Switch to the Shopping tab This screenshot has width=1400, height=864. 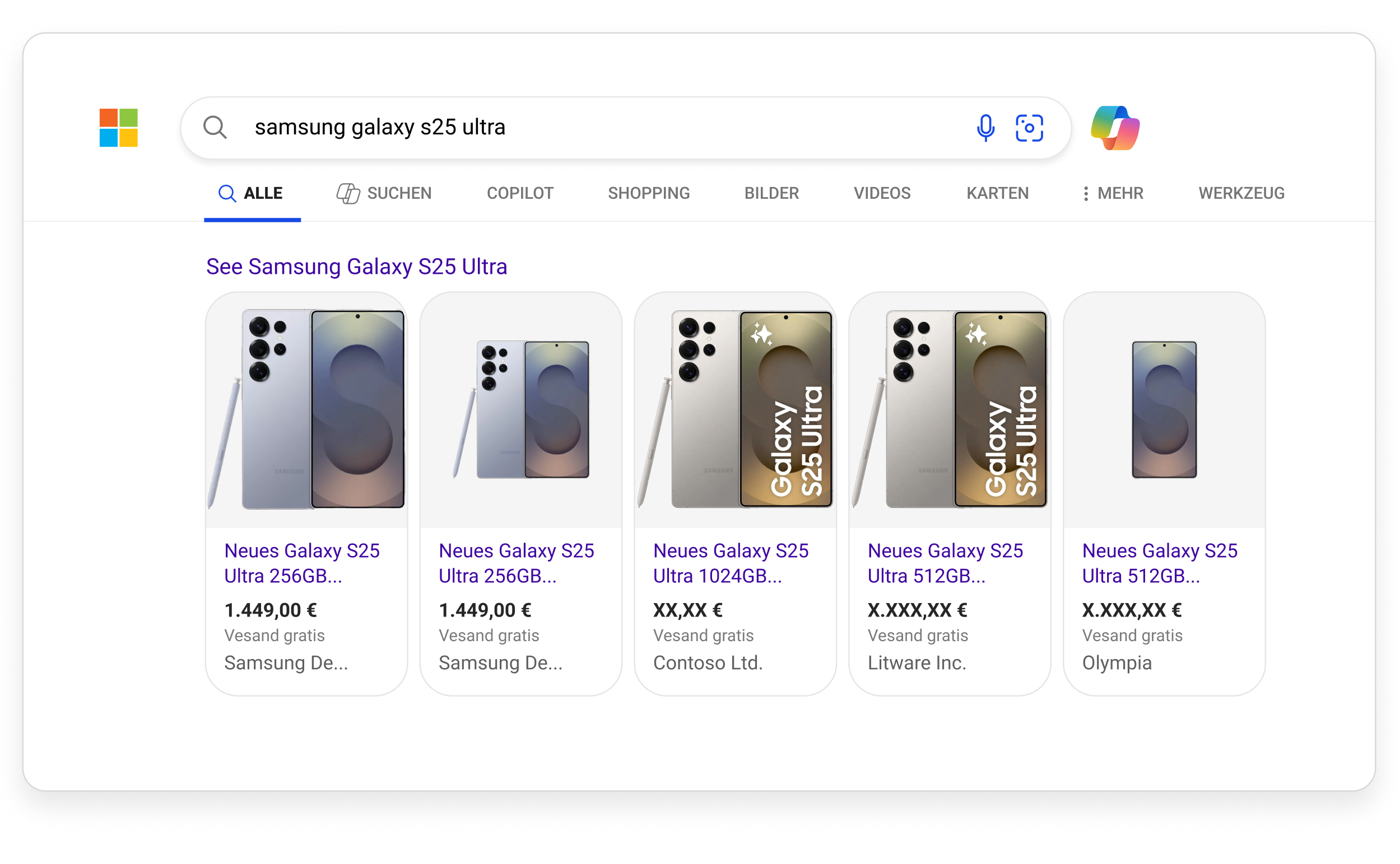(x=649, y=194)
